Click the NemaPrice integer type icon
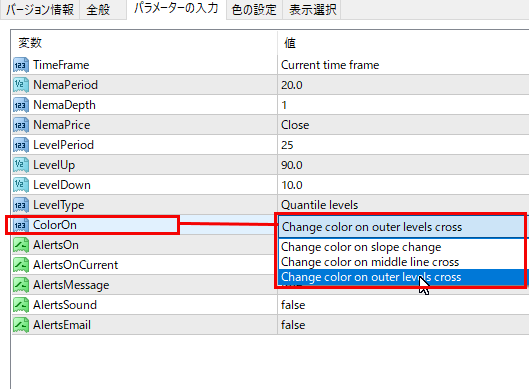 coord(21,125)
